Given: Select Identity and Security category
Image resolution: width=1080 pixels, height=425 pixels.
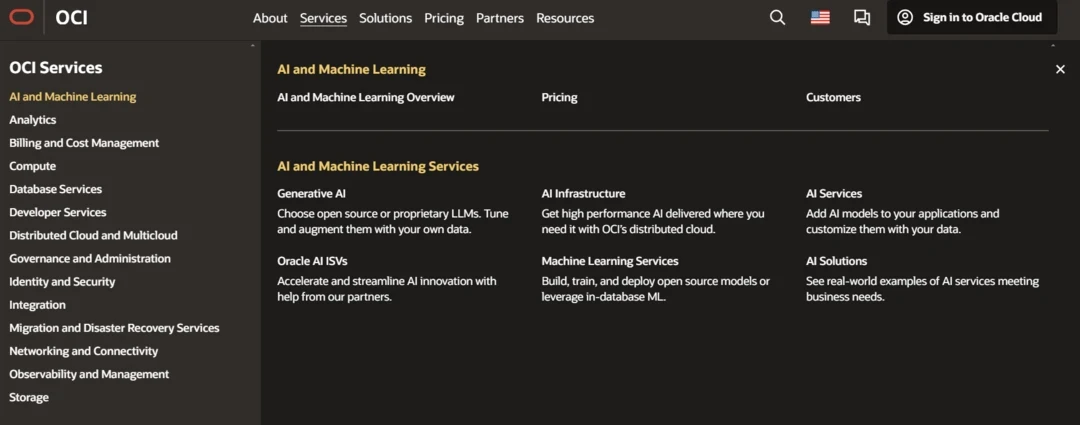Looking at the screenshot, I should [x=62, y=282].
